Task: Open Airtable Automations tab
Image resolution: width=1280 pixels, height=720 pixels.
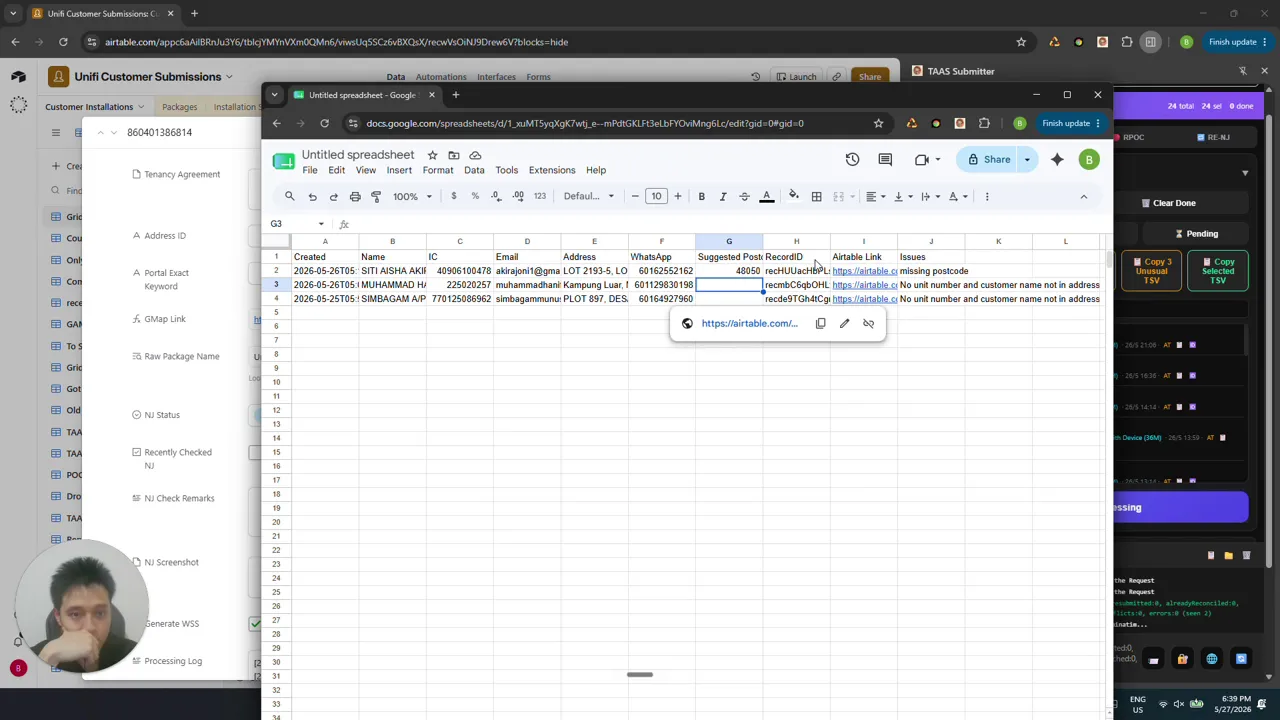Action: pyautogui.click(x=441, y=77)
